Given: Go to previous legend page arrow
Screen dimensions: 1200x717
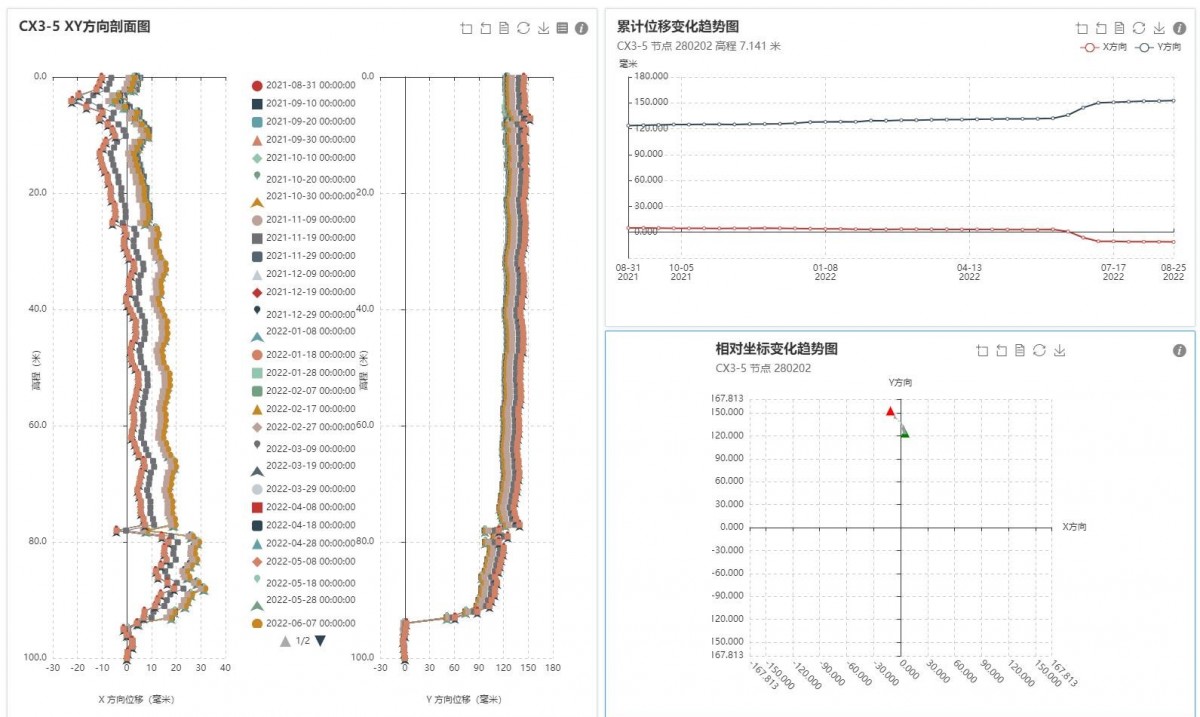Looking at the screenshot, I should coord(285,641).
